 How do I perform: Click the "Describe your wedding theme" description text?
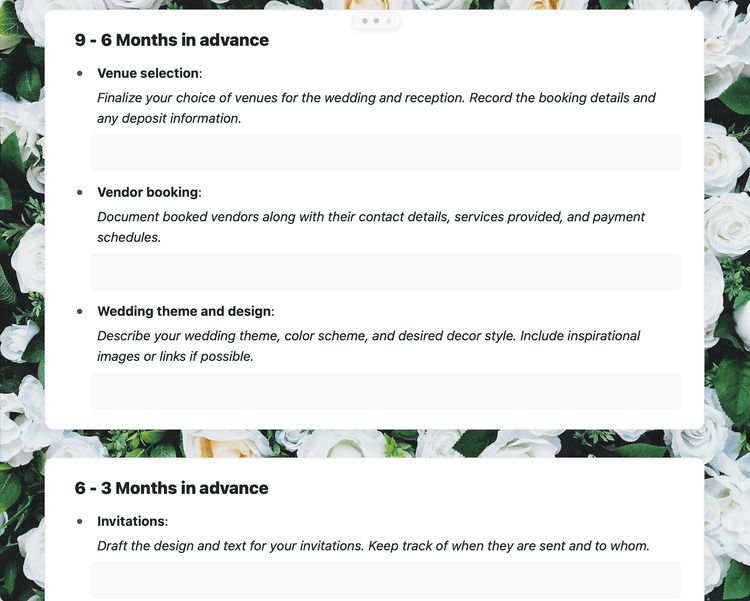point(368,346)
